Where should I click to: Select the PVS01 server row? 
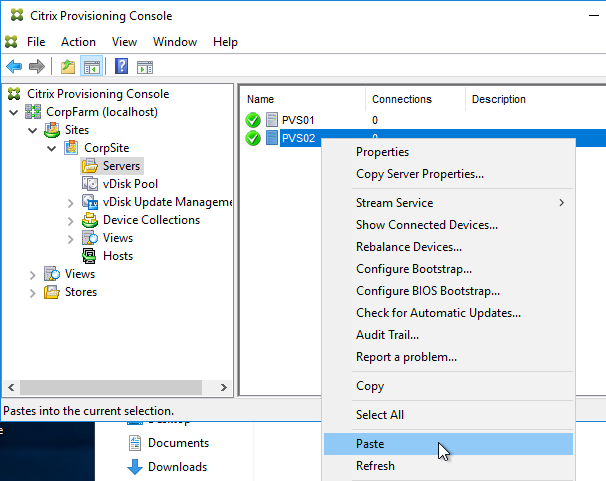tap(423, 120)
